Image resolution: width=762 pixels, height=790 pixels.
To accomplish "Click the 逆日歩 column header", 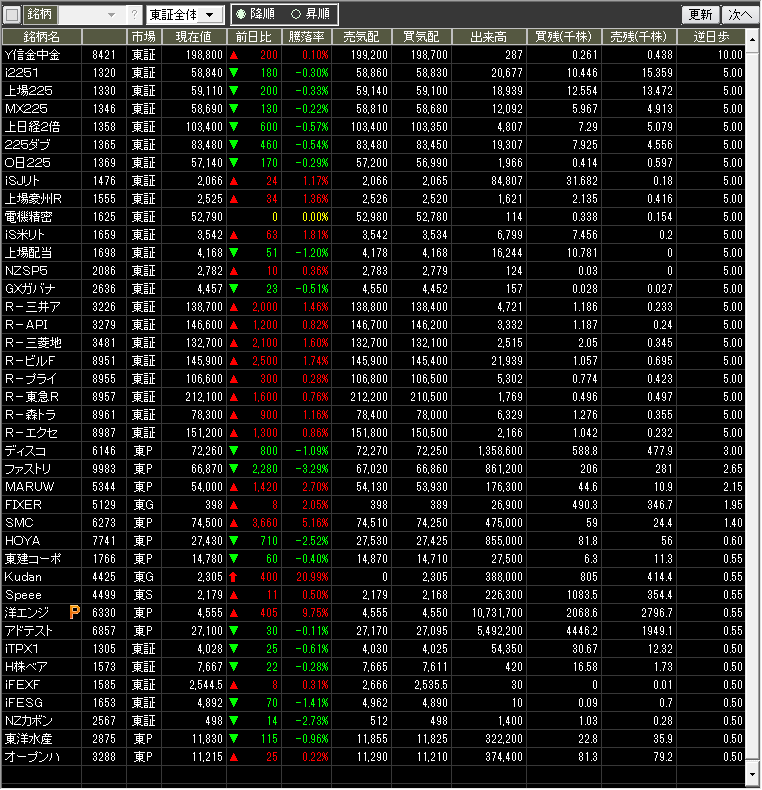I will click(718, 37).
